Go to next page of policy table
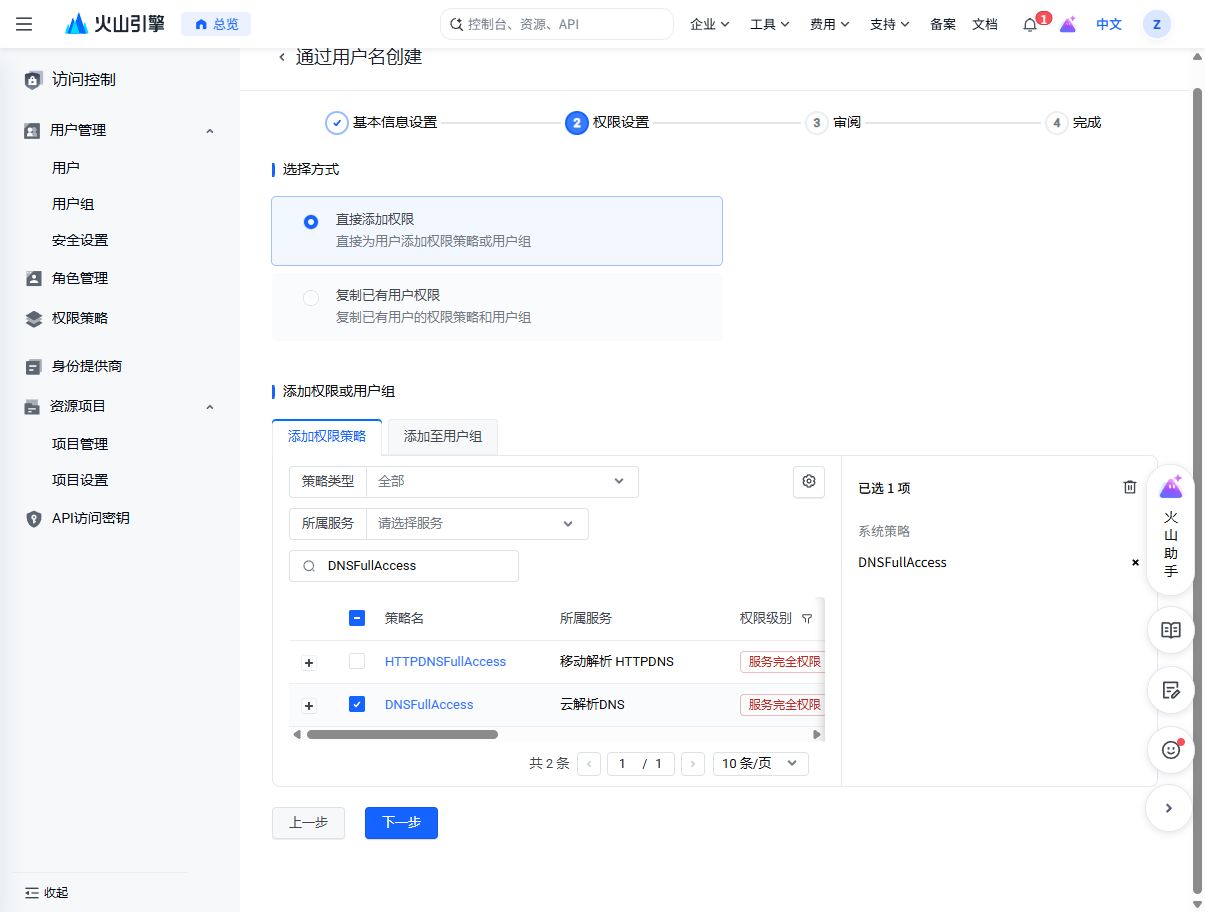1205x912 pixels. coord(693,764)
